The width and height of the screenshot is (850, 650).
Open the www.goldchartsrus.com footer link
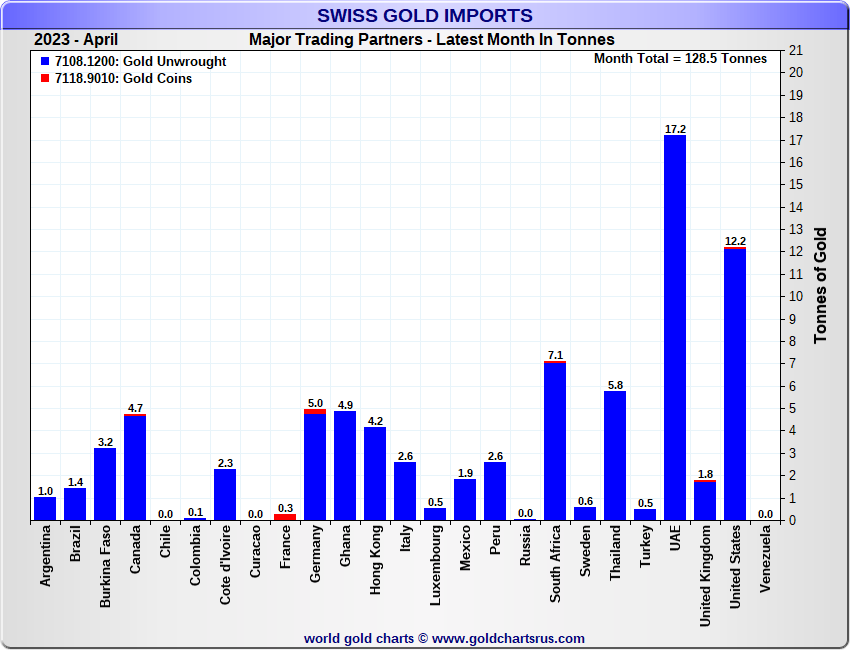pyautogui.click(x=508, y=638)
